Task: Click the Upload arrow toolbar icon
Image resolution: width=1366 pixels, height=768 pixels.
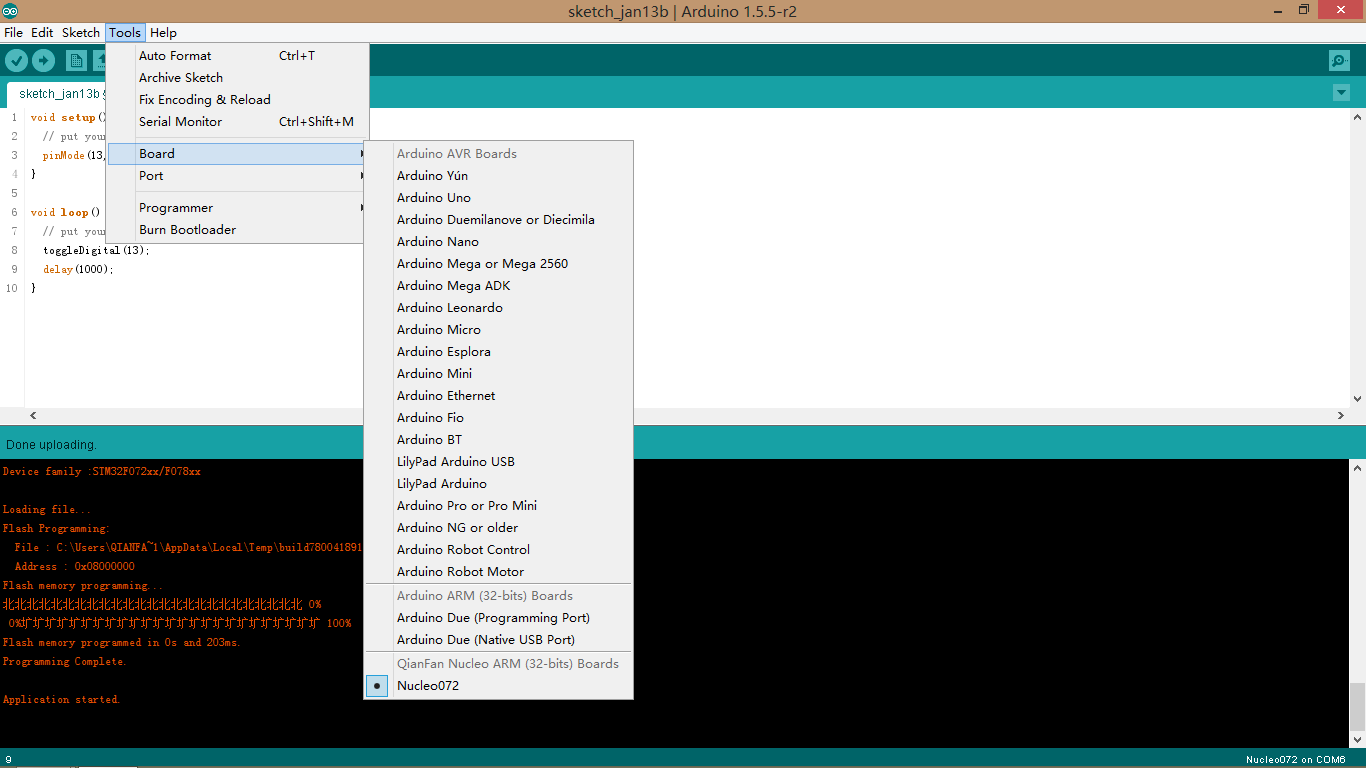Action: click(x=44, y=61)
